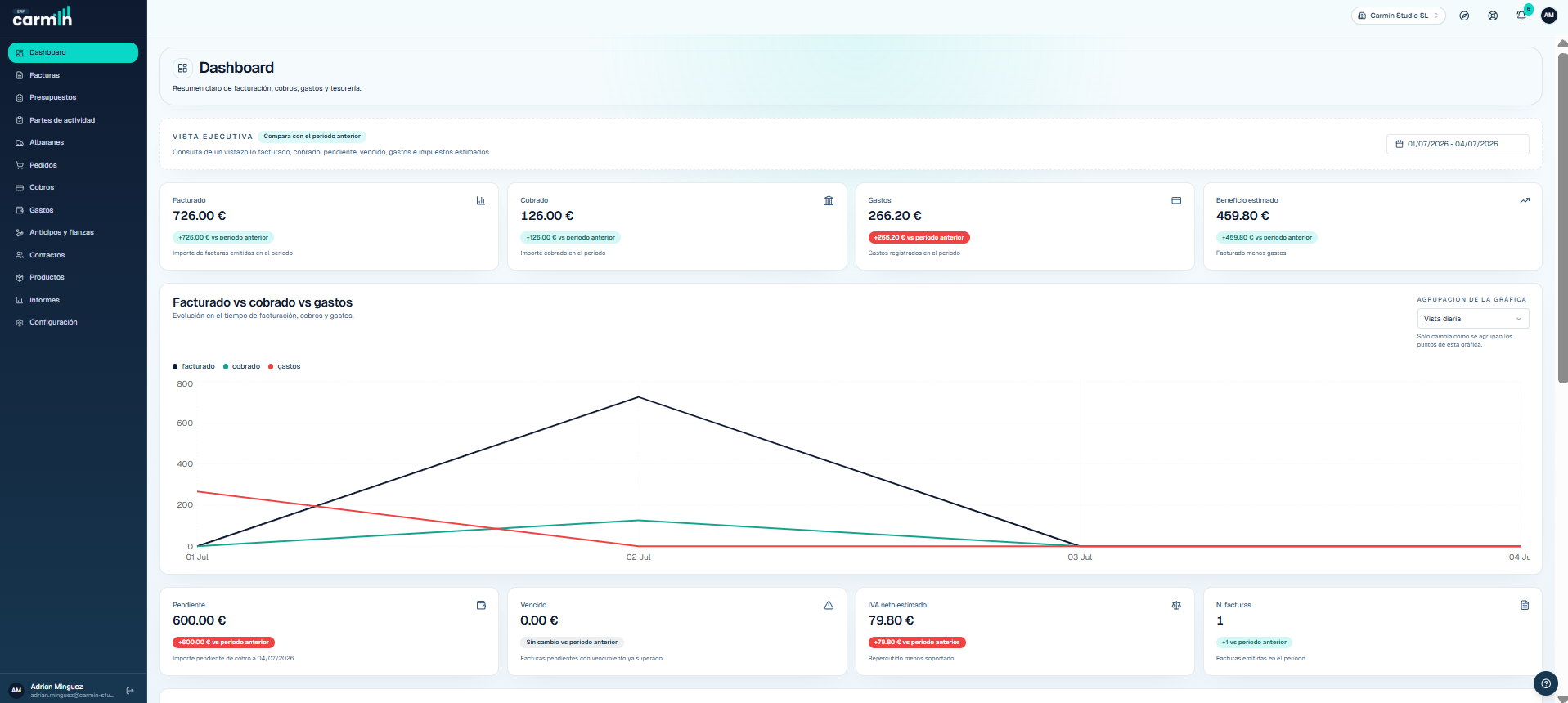
Task: Click the 'Compara con el periodo anterior' badge
Action: coord(312,137)
